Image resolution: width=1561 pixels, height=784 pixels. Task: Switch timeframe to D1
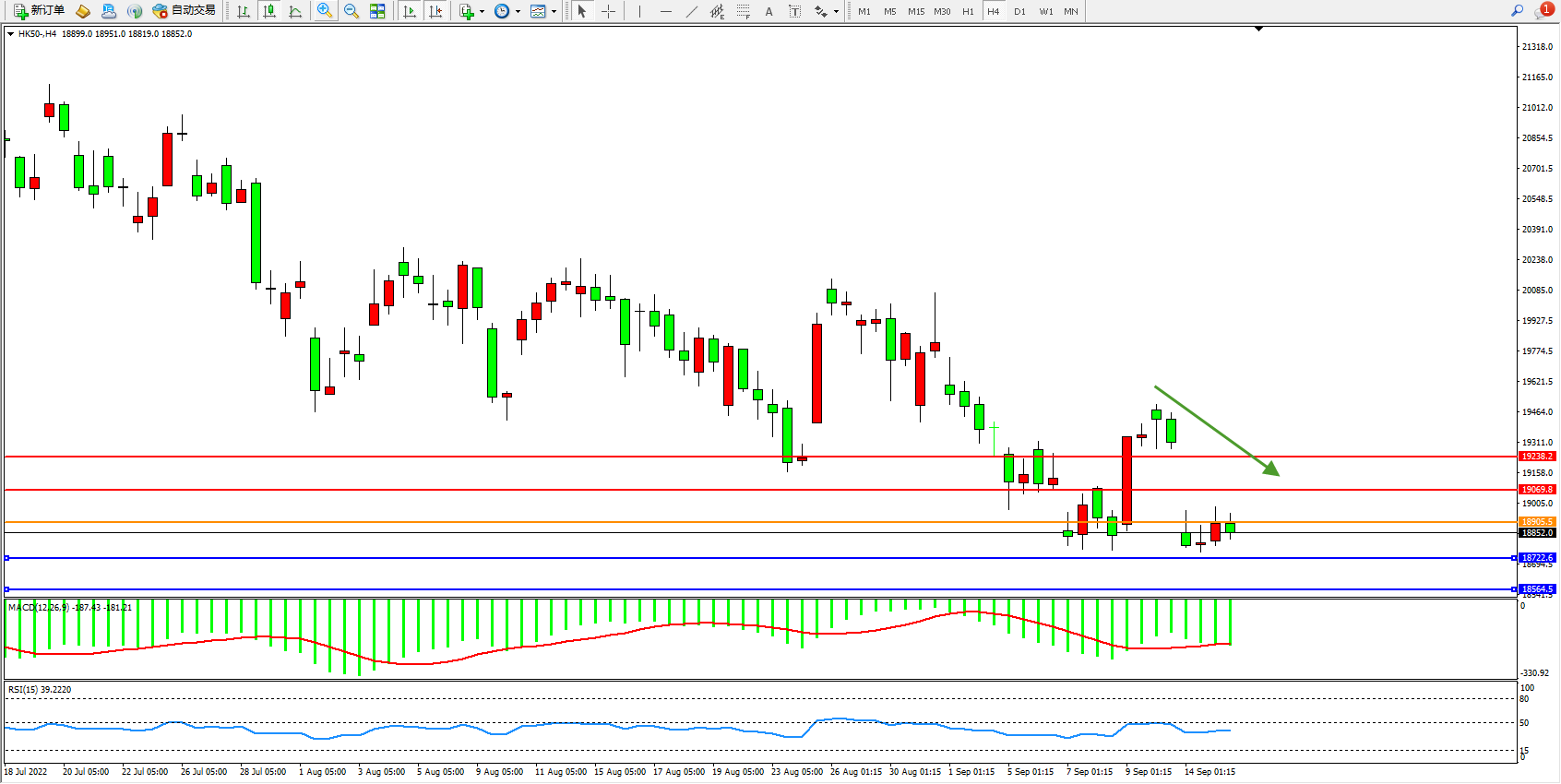pyautogui.click(x=1019, y=11)
